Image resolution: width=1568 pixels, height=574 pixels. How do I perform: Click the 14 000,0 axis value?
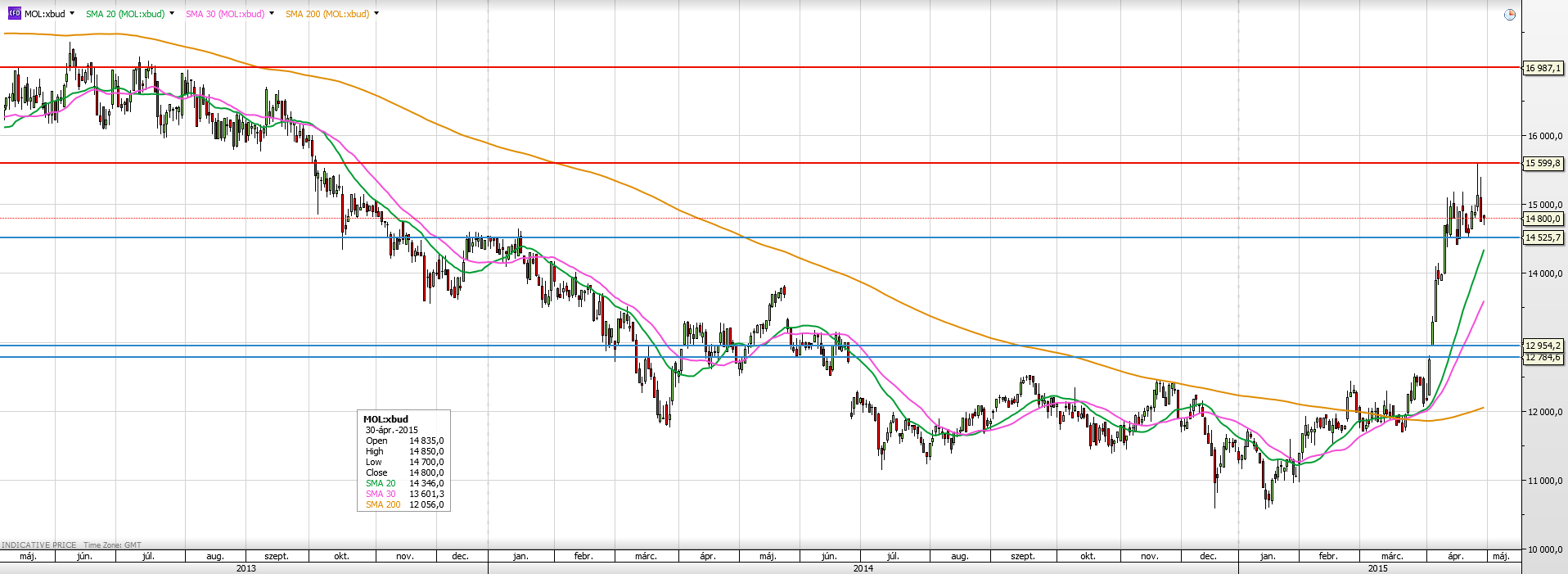point(1544,274)
